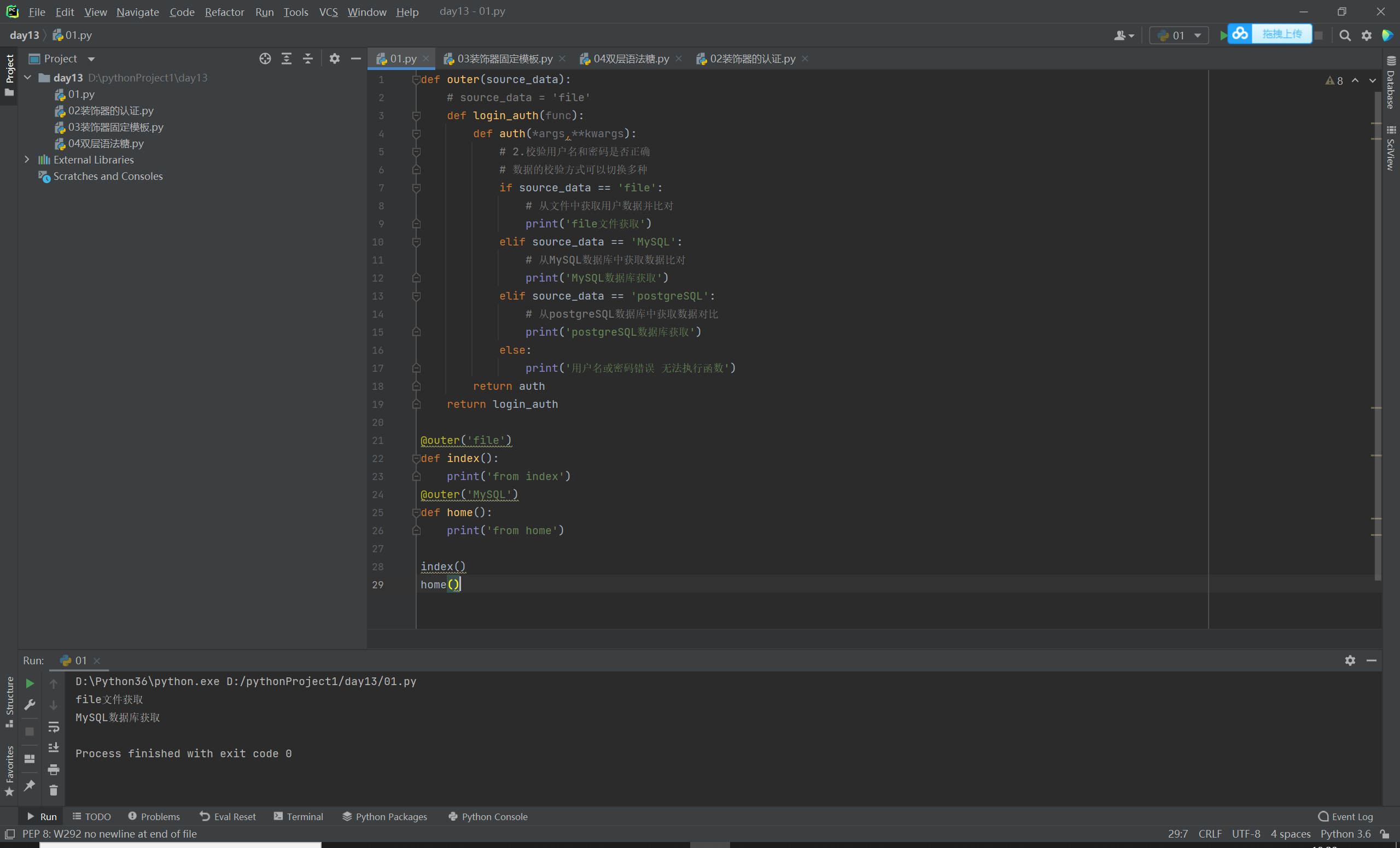Click the wrench icon in Run panel
The image size is (1400, 848).
click(30, 705)
